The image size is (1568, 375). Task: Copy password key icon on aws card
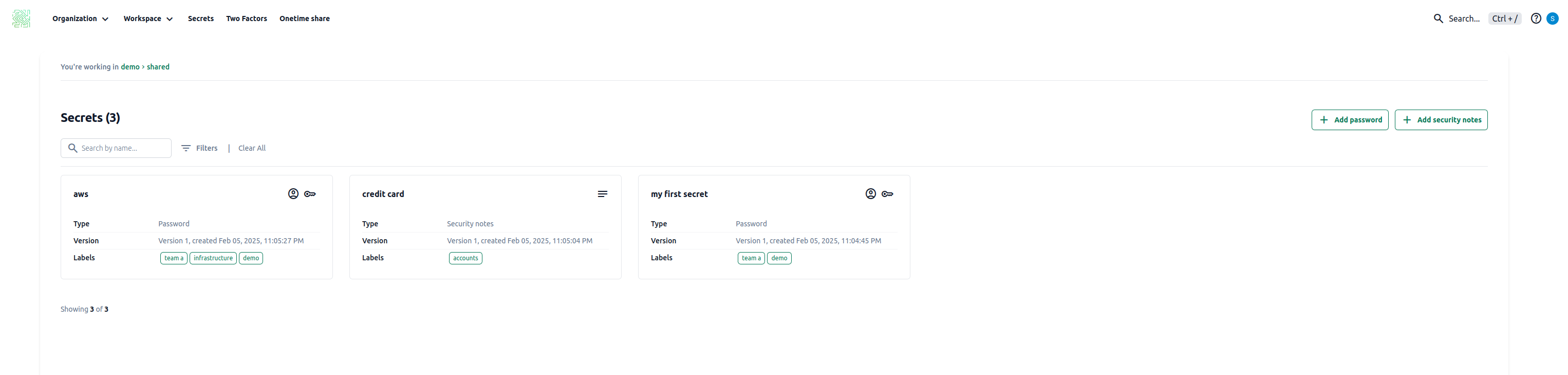310,194
